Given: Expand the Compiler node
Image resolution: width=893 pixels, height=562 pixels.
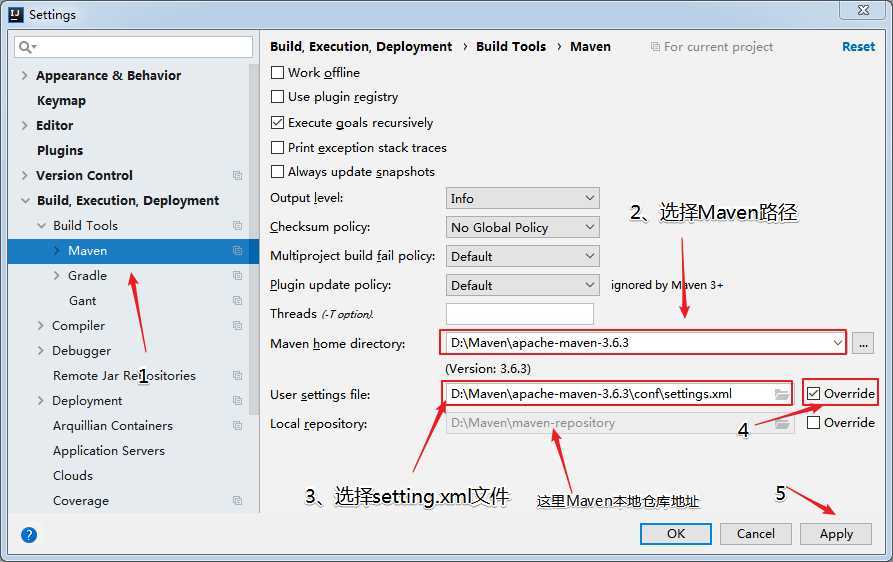Looking at the screenshot, I should 40,326.
